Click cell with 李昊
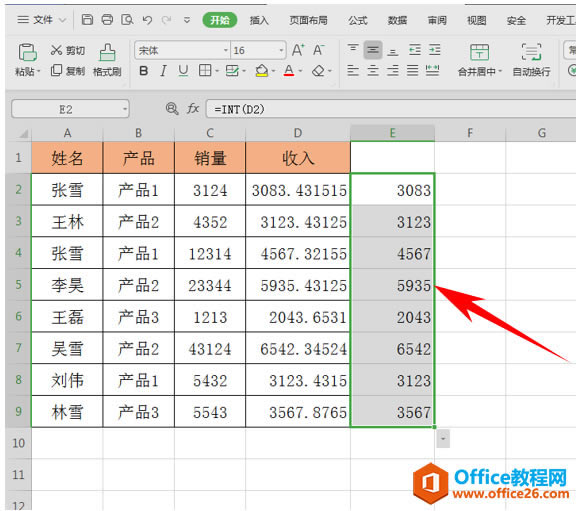 pyautogui.click(x=67, y=285)
